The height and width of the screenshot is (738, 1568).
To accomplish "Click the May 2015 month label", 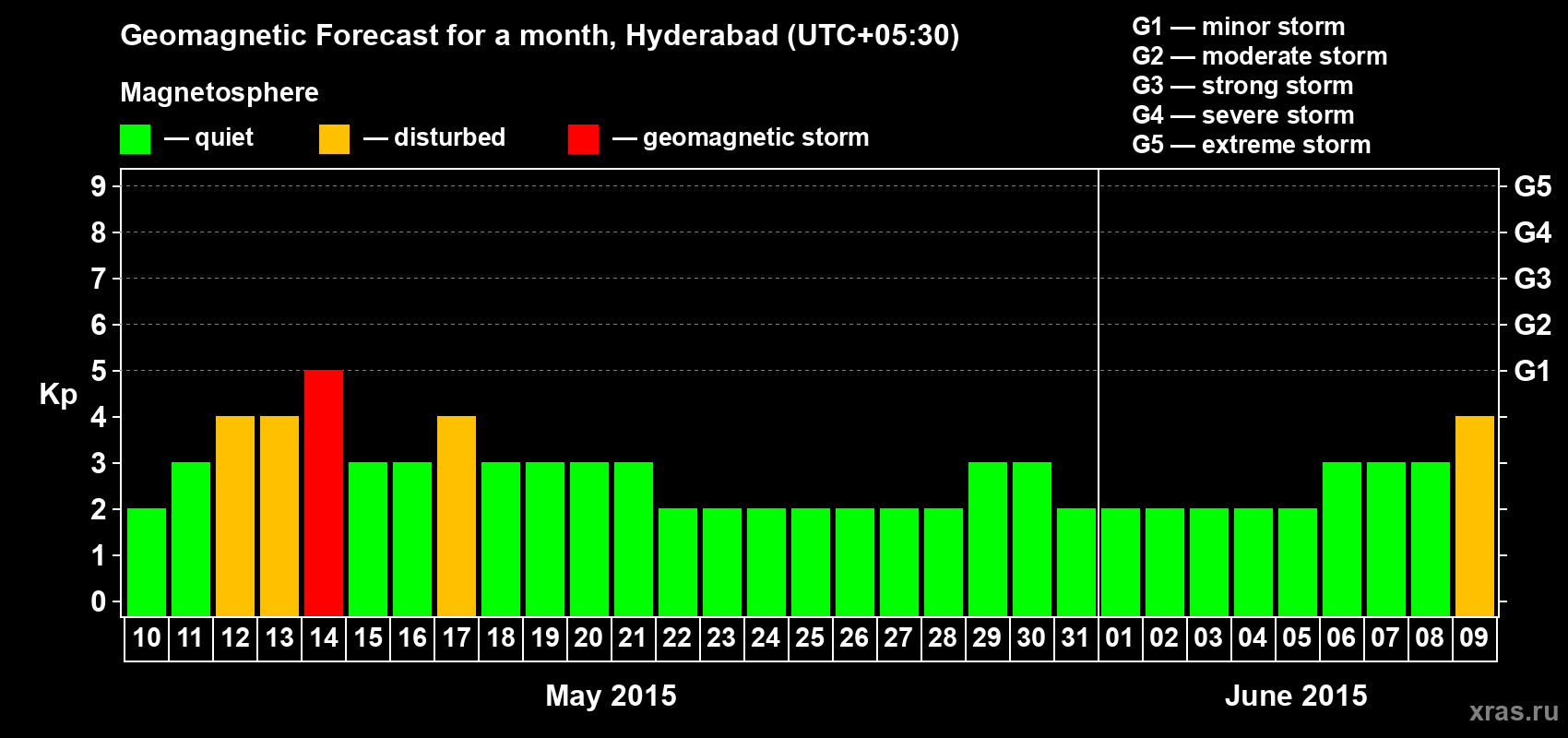I will pos(611,696).
